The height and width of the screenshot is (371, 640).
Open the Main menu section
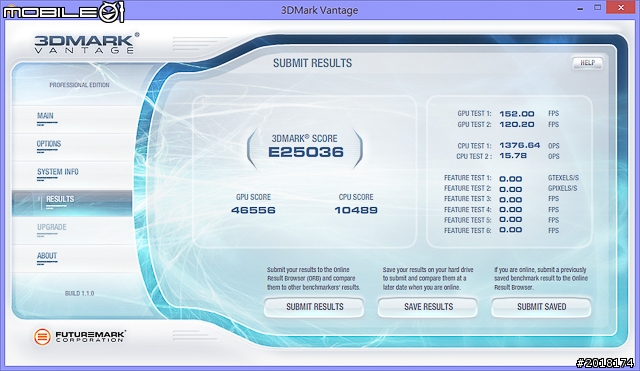[45, 116]
